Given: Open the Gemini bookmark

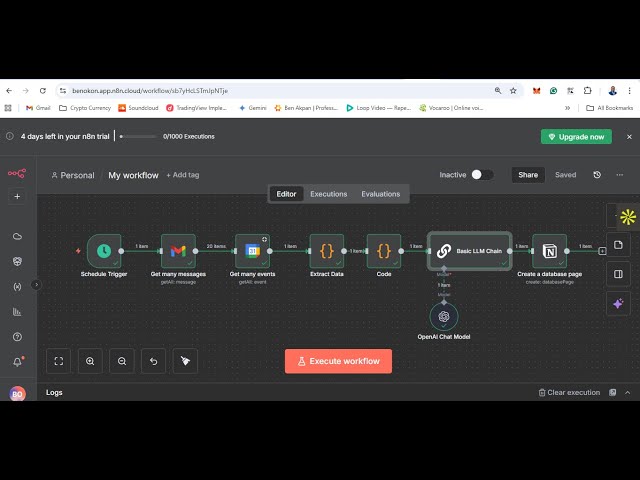Looking at the screenshot, I should 253,108.
